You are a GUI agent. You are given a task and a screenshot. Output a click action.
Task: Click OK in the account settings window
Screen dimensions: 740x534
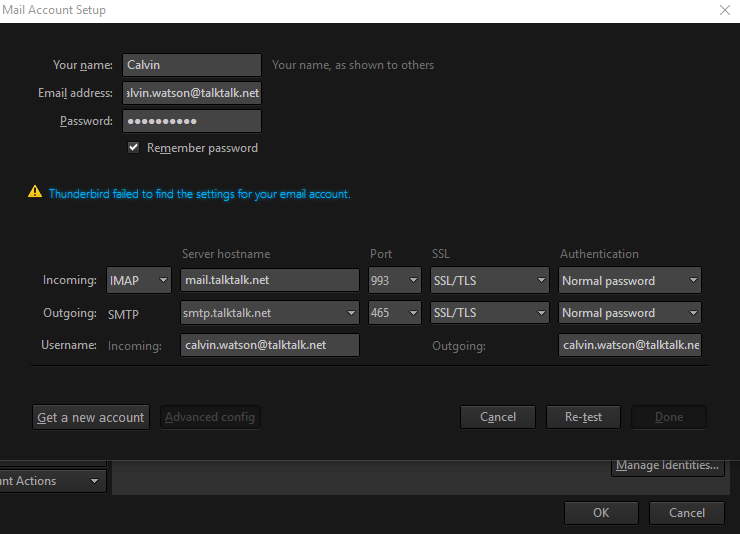601,513
